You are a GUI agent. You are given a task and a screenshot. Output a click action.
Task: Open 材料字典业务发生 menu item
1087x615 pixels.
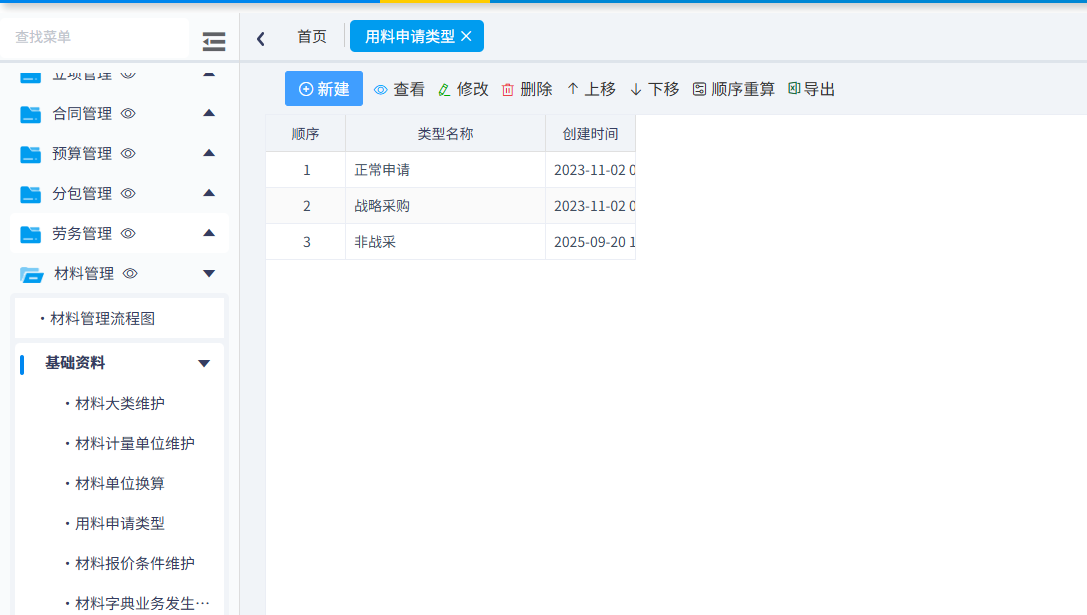[x=142, y=603]
